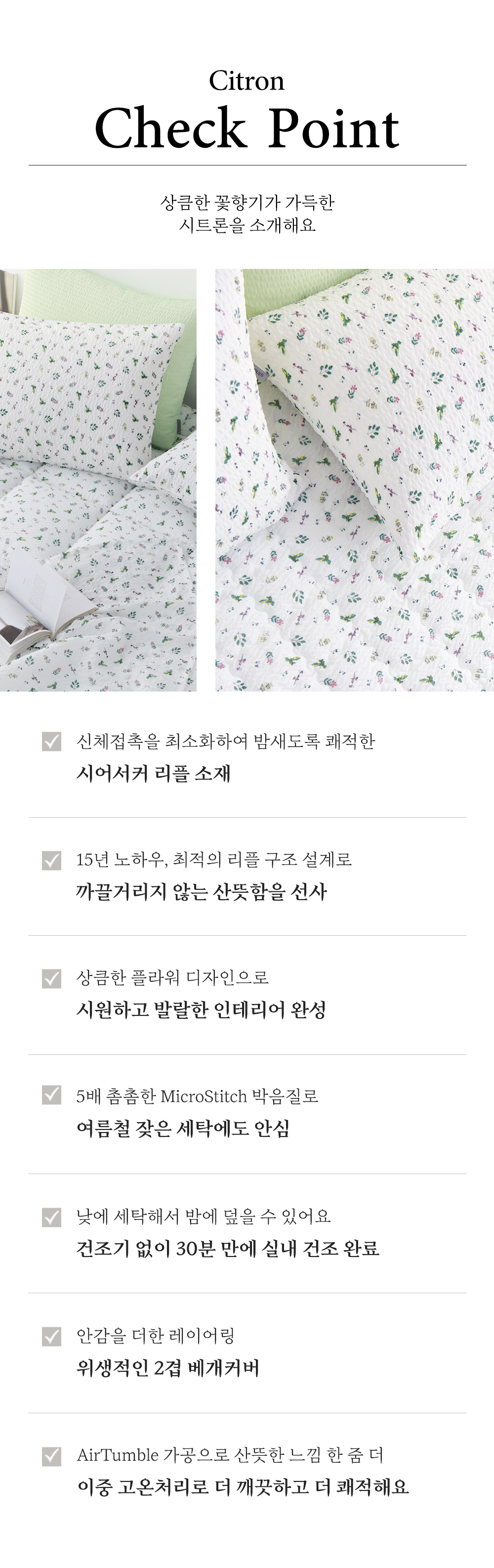Screen dimensions: 494x1568
Task: Click 이중 고온처리로 더 깨끗하고 headline
Action: 243,1487
